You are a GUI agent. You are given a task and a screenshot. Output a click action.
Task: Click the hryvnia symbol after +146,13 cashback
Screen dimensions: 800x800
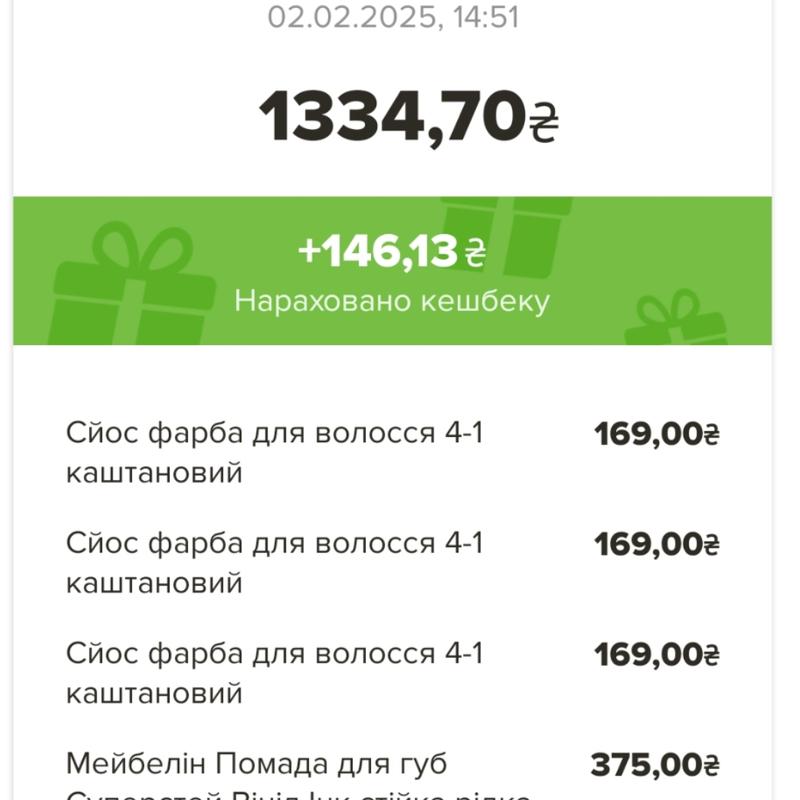(475, 252)
